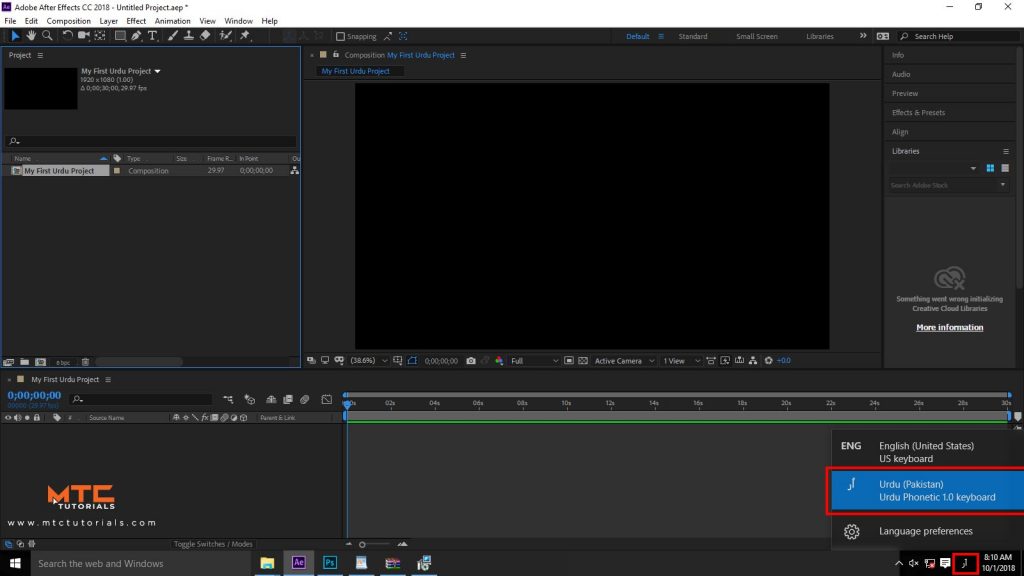Open the Composition menu
This screenshot has height=576, width=1024.
[69, 21]
